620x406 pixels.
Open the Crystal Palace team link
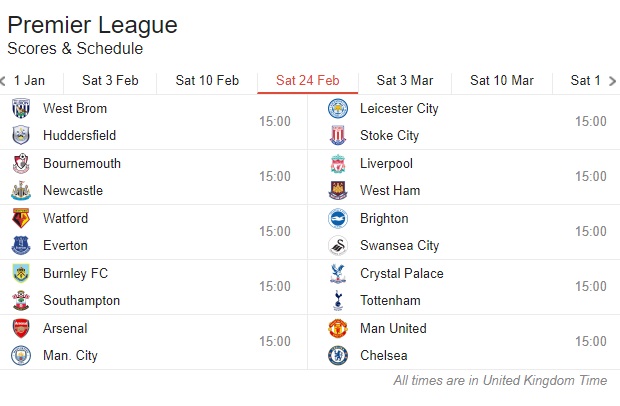click(402, 274)
